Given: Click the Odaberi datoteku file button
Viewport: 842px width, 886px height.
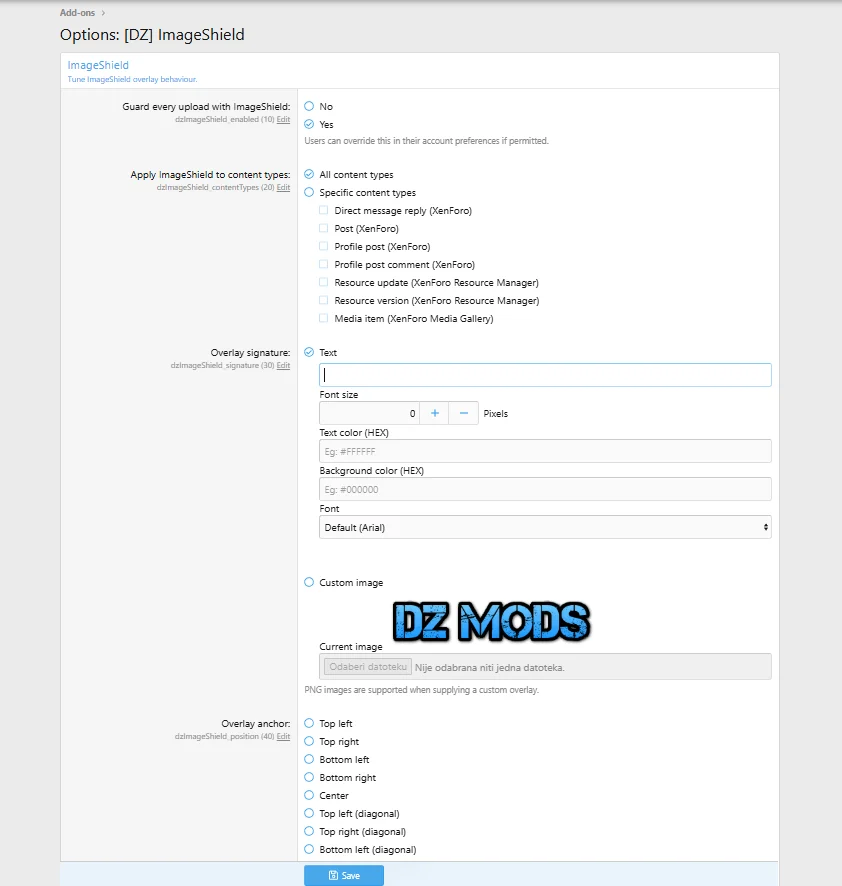Looking at the screenshot, I should pyautogui.click(x=367, y=667).
